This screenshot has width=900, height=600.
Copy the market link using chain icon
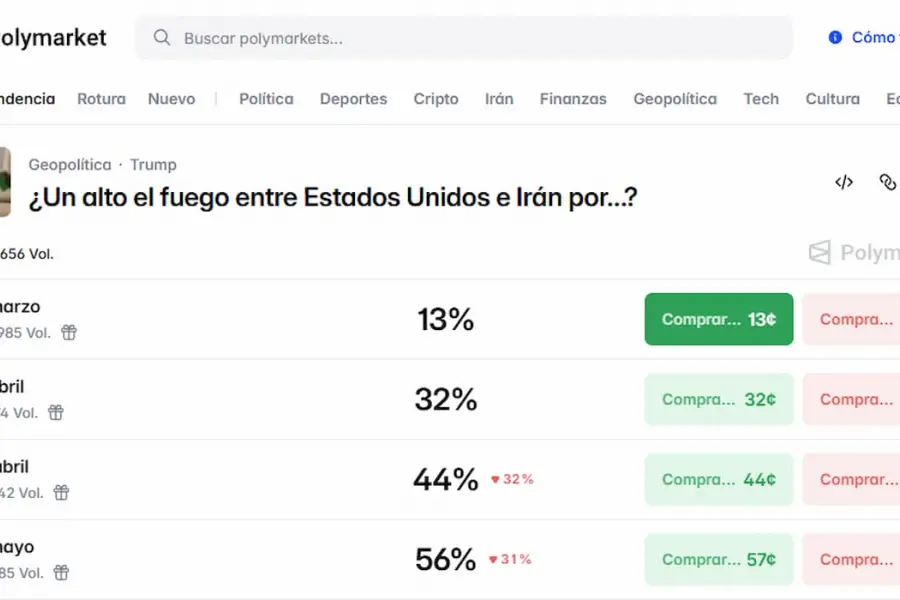[x=888, y=182]
